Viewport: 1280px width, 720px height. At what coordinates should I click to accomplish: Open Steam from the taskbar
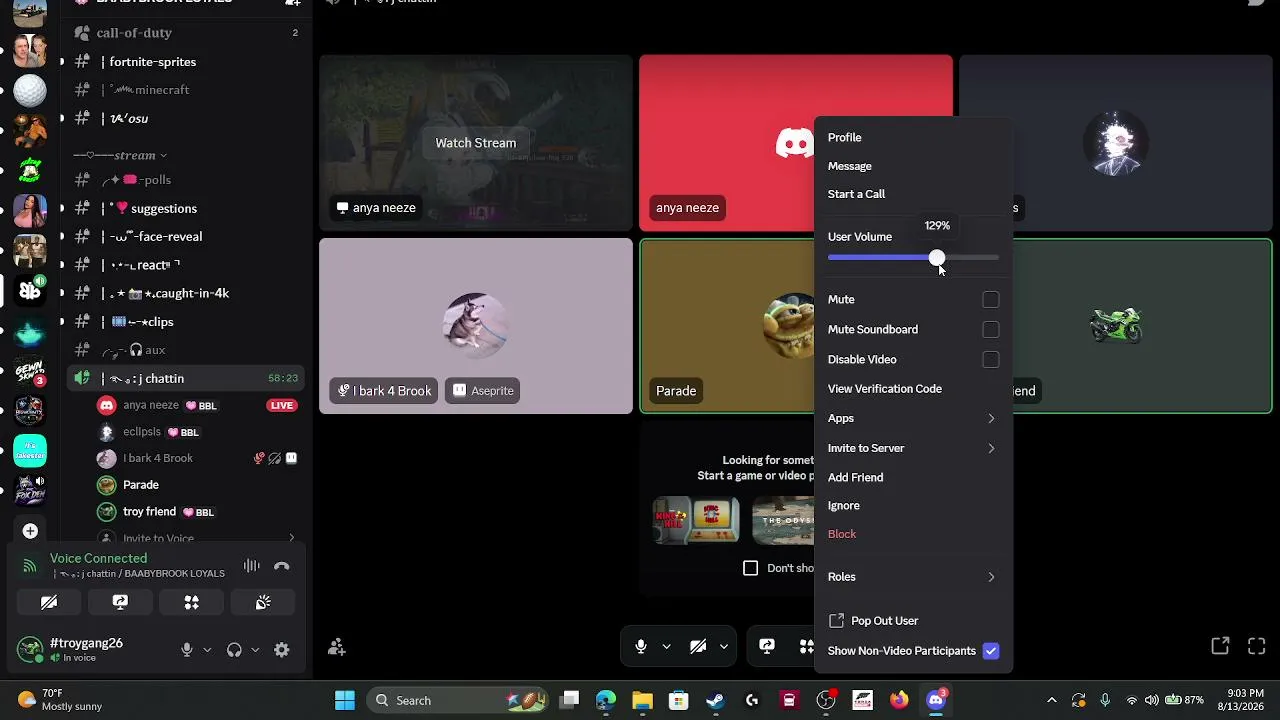(x=715, y=700)
